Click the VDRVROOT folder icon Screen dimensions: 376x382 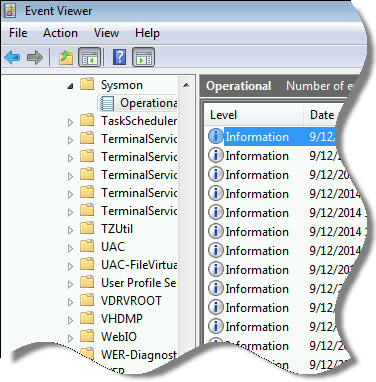tap(87, 300)
